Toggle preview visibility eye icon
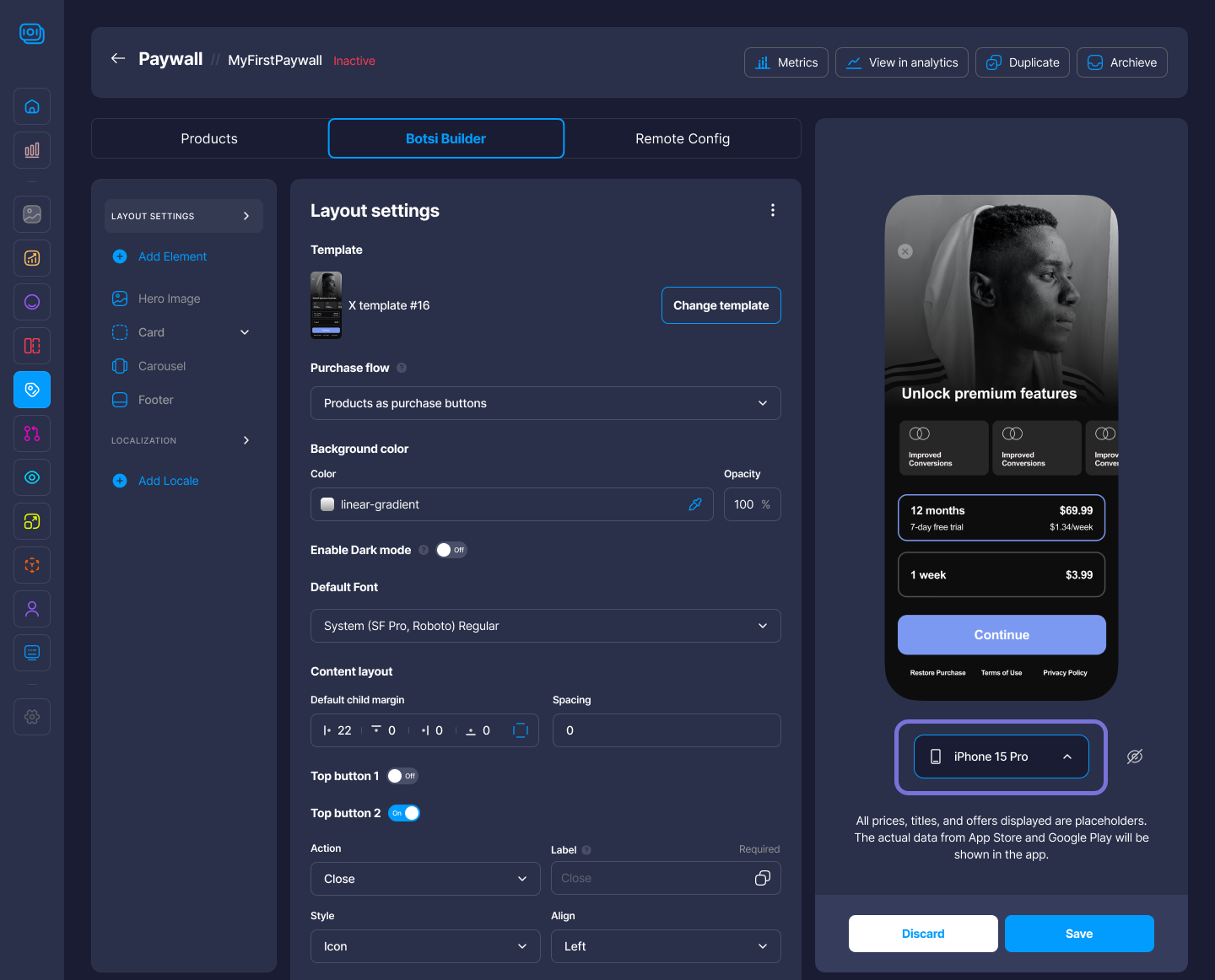The image size is (1215, 980). click(x=1135, y=757)
